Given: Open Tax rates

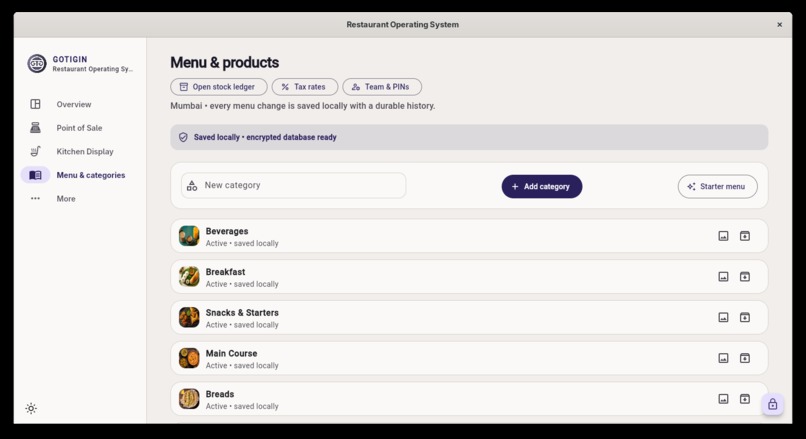Looking at the screenshot, I should (x=304, y=87).
